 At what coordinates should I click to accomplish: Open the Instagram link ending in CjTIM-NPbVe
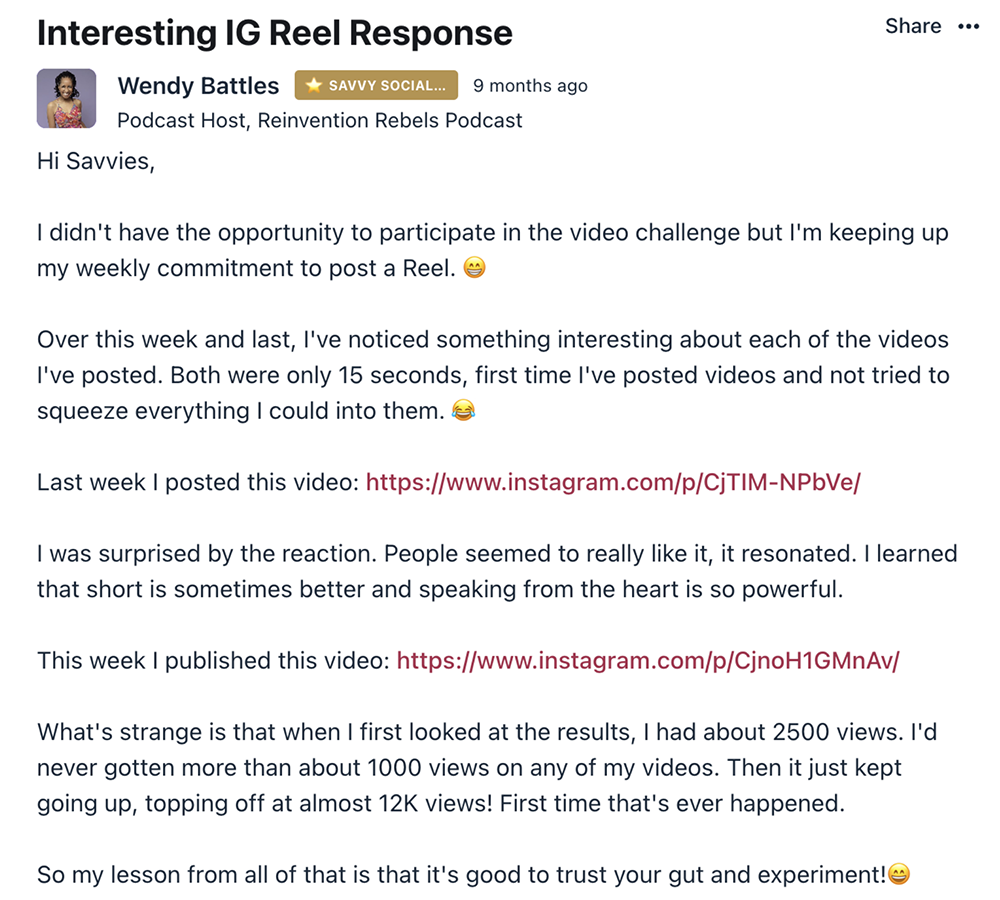coord(613,482)
